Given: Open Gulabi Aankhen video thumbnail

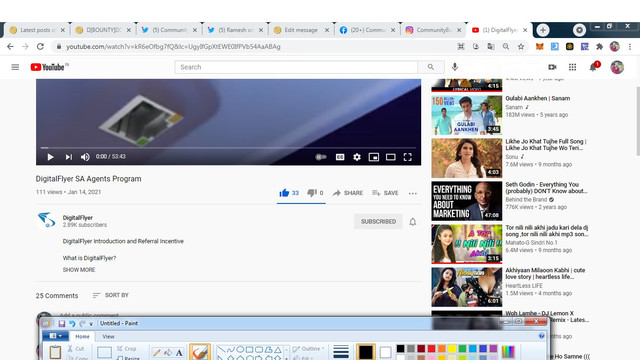Looking at the screenshot, I should tap(467, 115).
